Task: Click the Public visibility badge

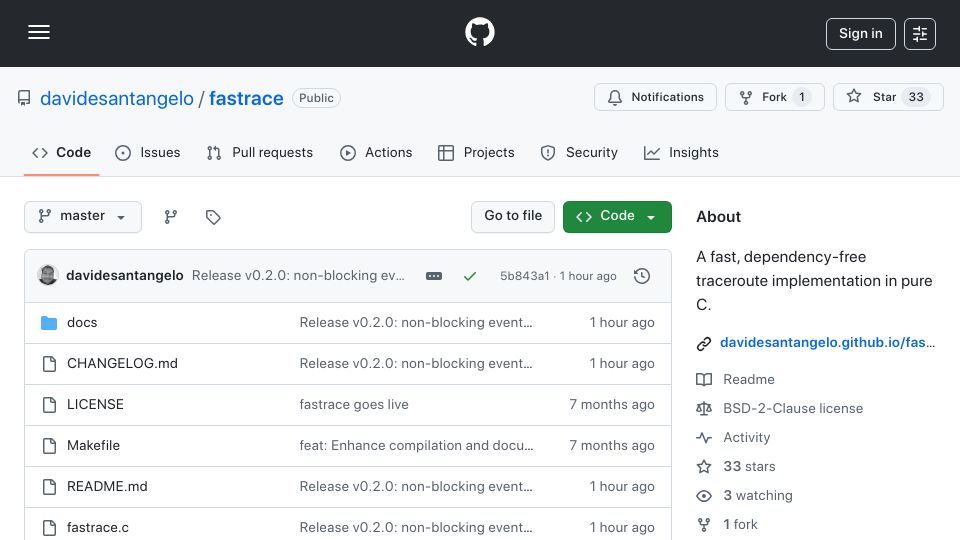Action: [316, 98]
